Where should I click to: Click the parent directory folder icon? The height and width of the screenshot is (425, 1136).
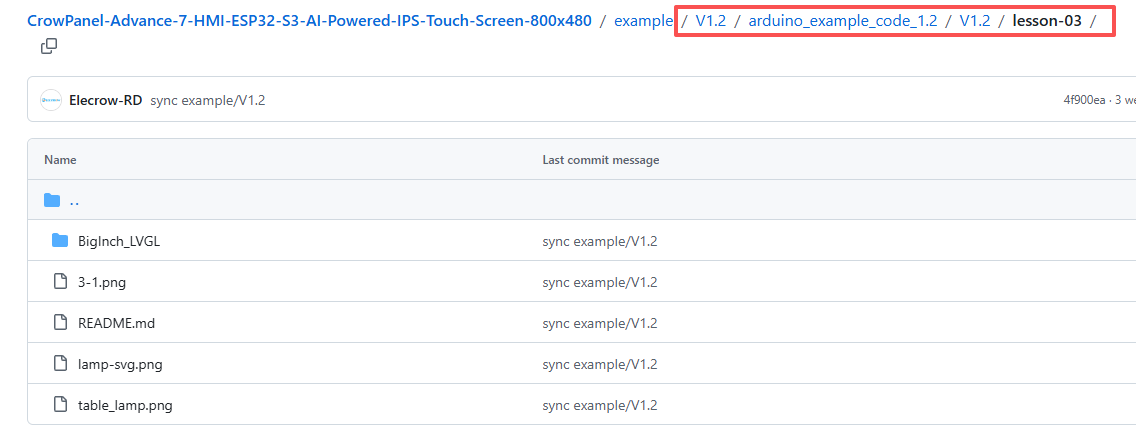pos(51,201)
